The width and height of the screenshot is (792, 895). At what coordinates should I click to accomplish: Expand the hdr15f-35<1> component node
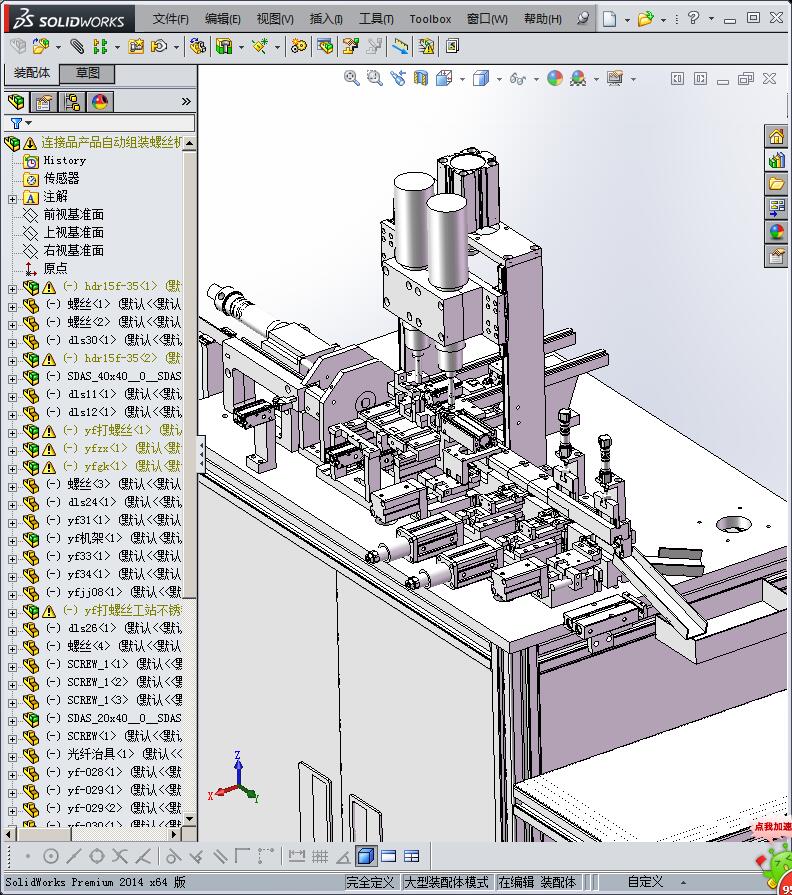12,289
